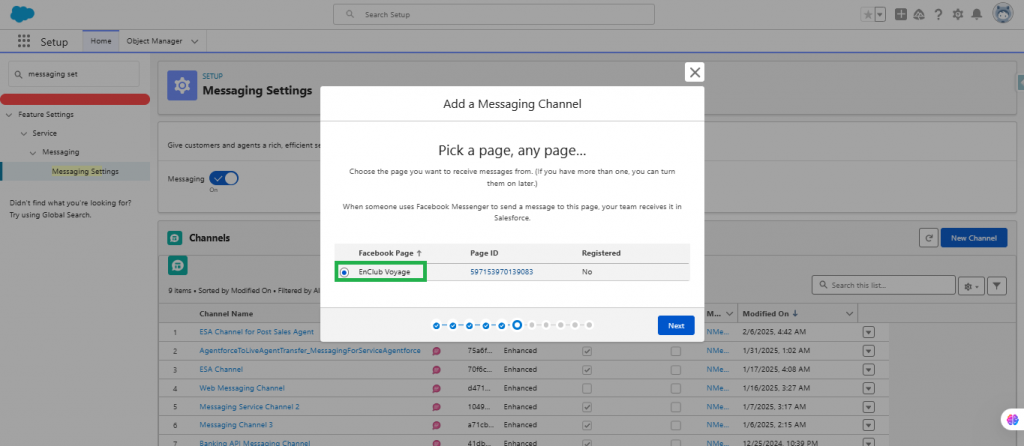Click the Search Setup field
The height and width of the screenshot is (446, 1024).
[512, 15]
